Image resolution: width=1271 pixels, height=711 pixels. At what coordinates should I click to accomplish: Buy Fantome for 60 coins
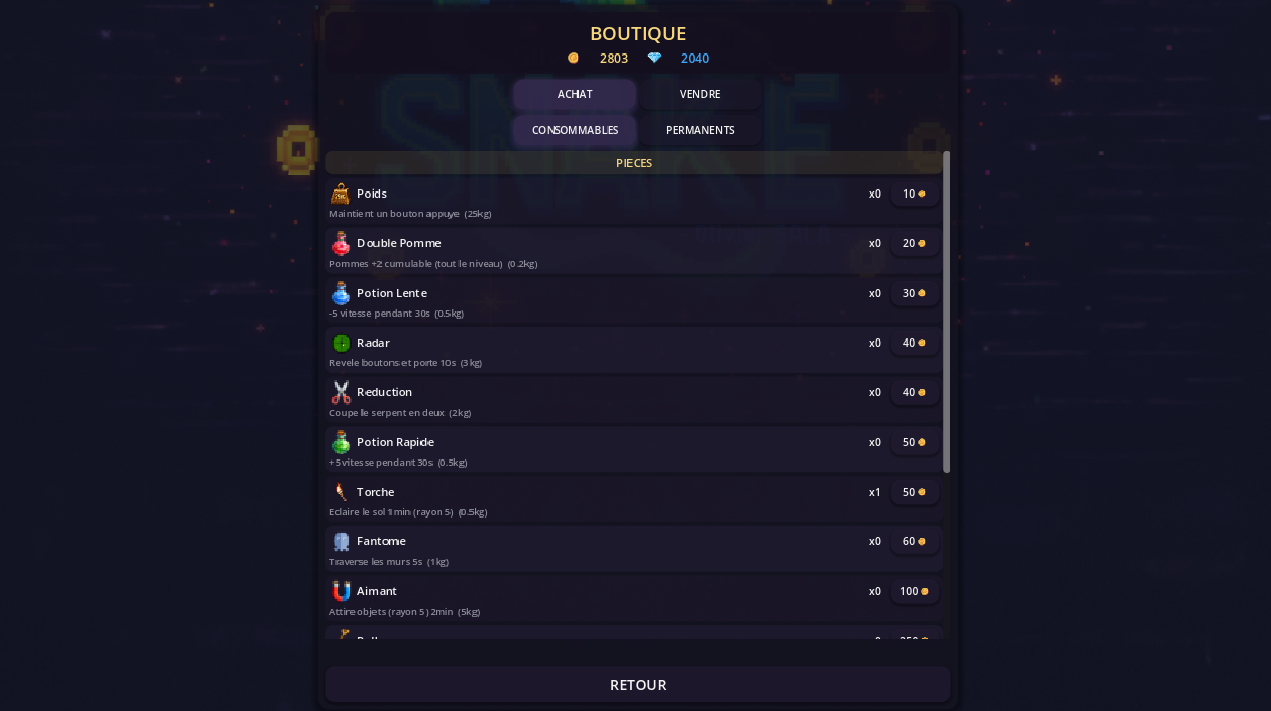[x=915, y=541]
